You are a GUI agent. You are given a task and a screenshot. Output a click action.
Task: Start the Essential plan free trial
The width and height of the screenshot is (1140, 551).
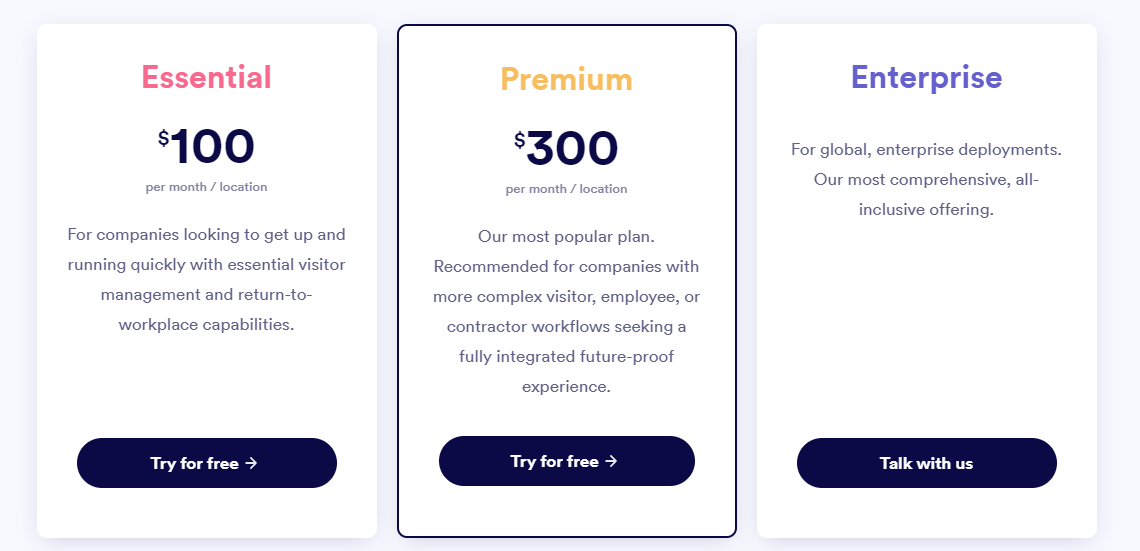point(206,463)
